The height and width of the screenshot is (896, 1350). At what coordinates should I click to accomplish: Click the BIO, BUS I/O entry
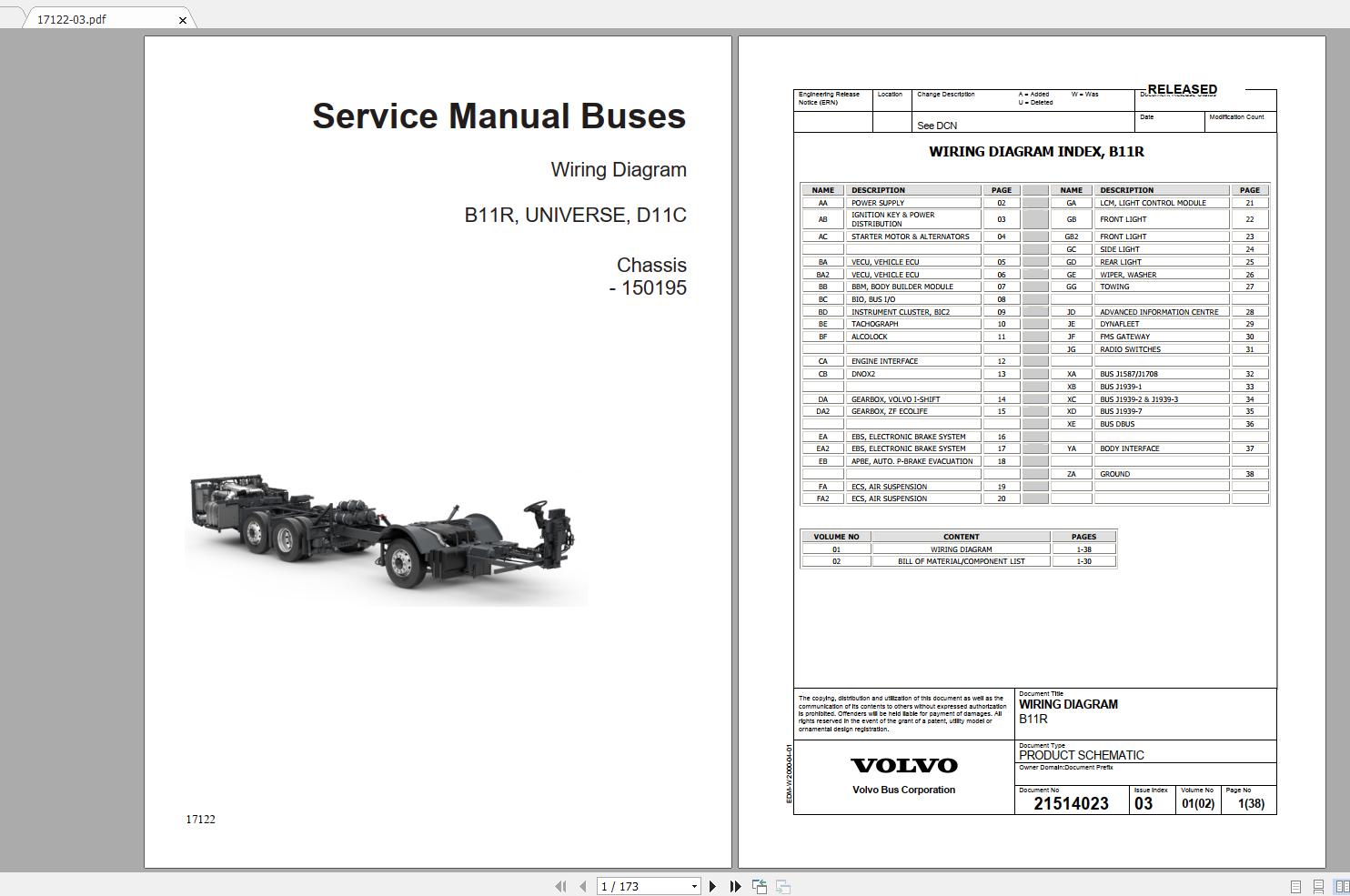913,299
